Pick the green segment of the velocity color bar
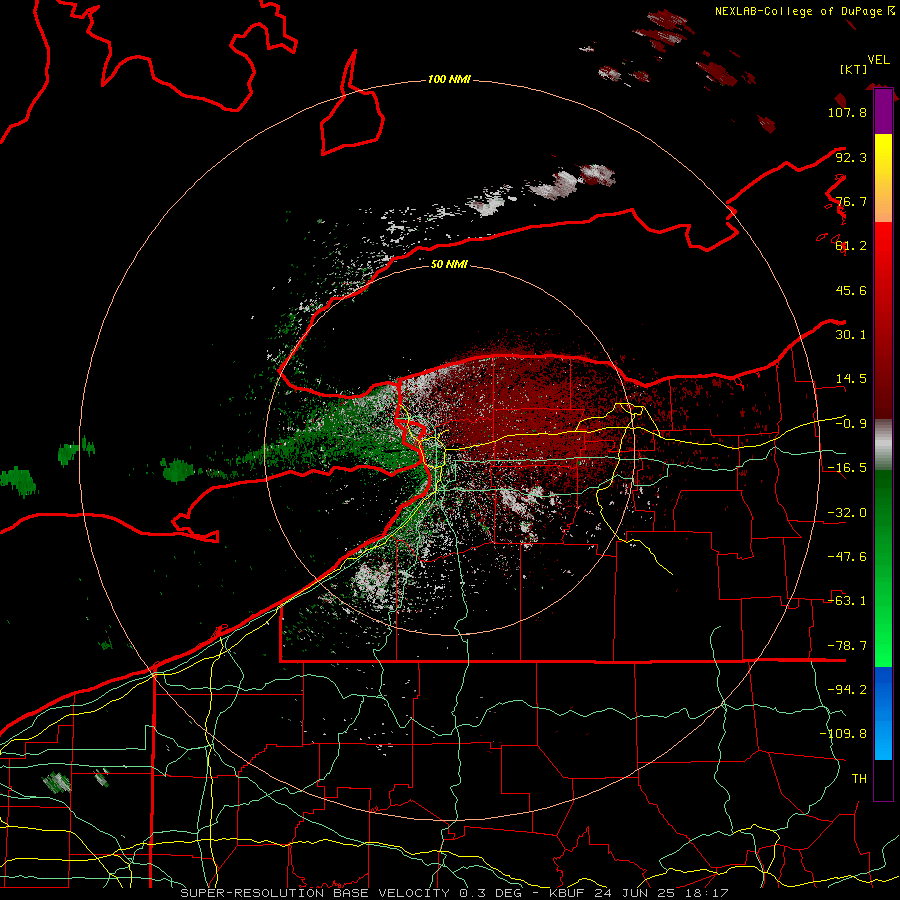The height and width of the screenshot is (900, 900). (x=883, y=568)
